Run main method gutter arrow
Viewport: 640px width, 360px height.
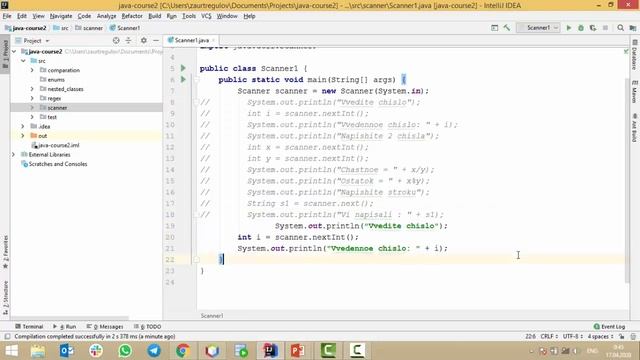click(x=183, y=79)
